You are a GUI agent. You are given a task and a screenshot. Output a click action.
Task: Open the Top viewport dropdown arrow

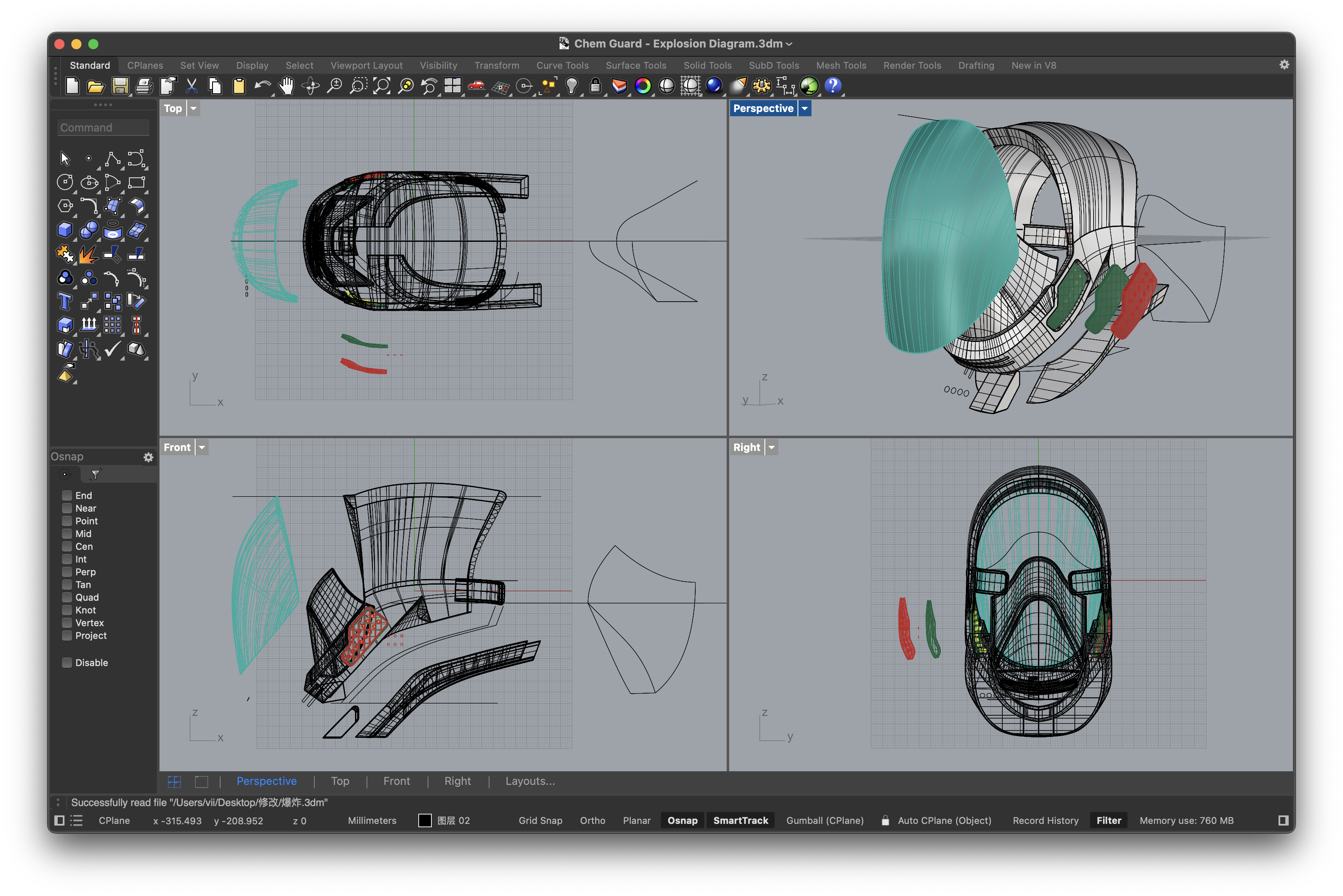coord(194,109)
